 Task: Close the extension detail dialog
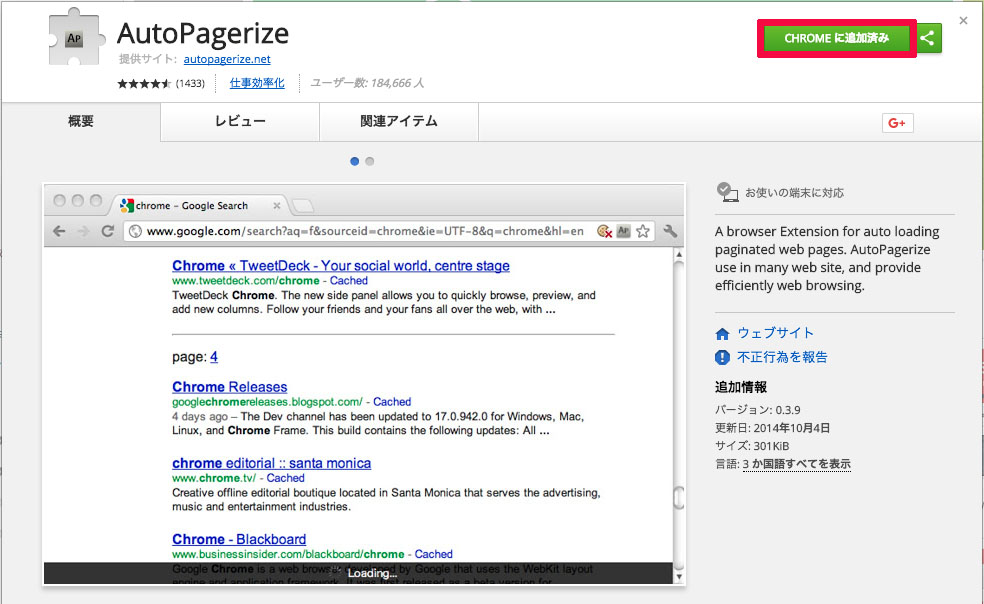tap(963, 21)
